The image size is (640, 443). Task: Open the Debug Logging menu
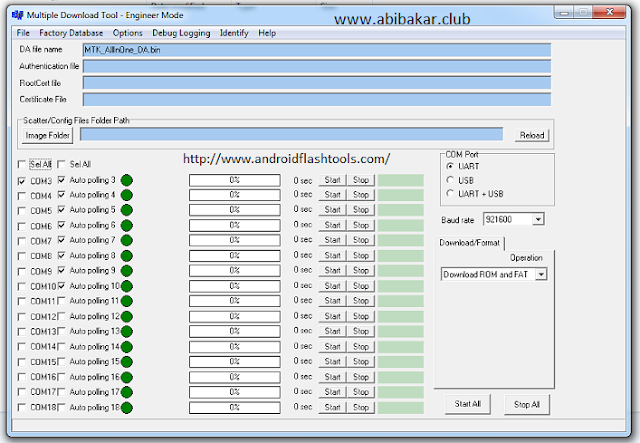click(x=181, y=33)
